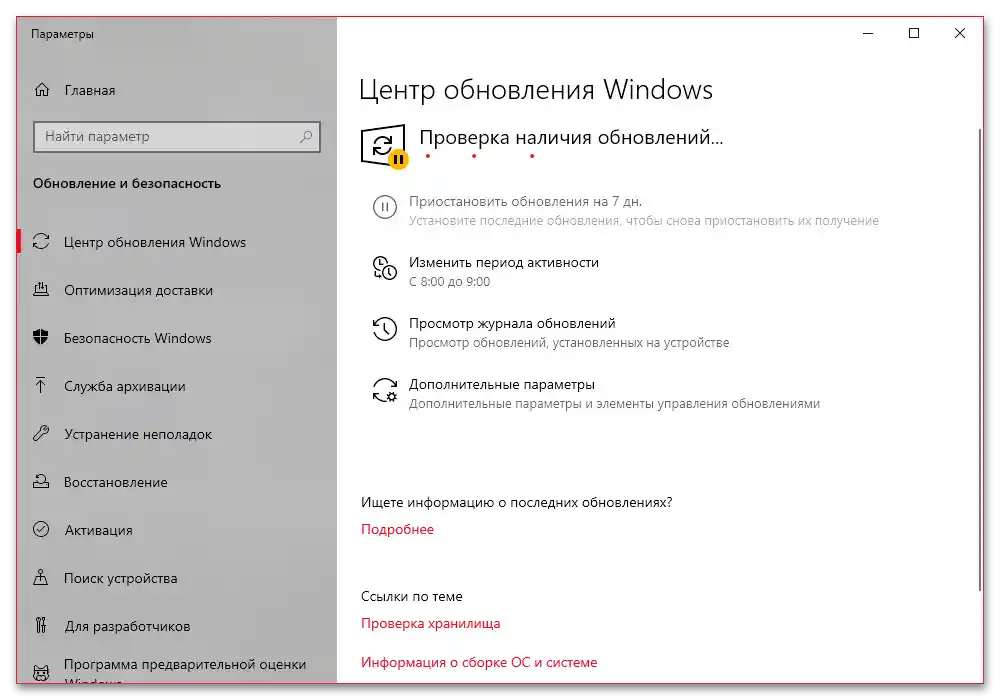The image size is (1000, 700).
Task: Click the Find my device icon
Action: coord(41,578)
